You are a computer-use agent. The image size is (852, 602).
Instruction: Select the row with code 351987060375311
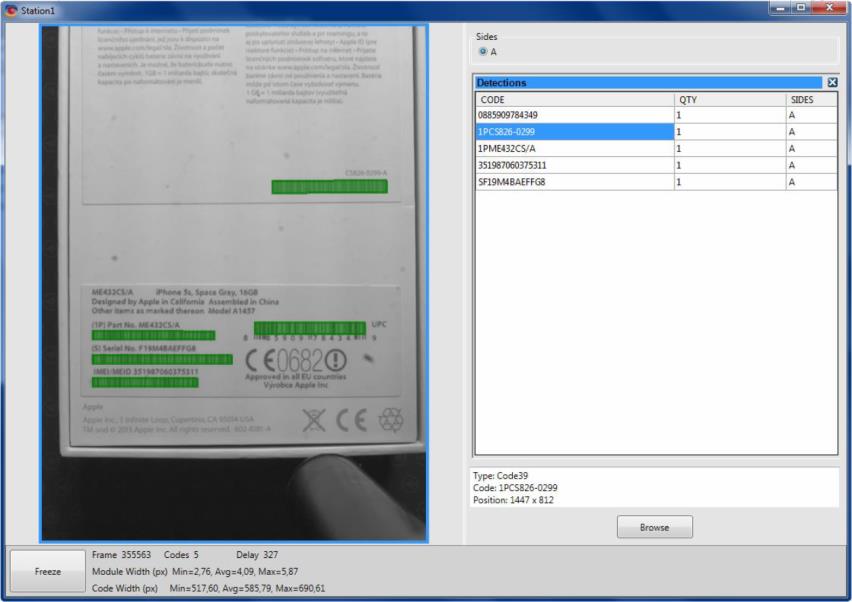656,165
